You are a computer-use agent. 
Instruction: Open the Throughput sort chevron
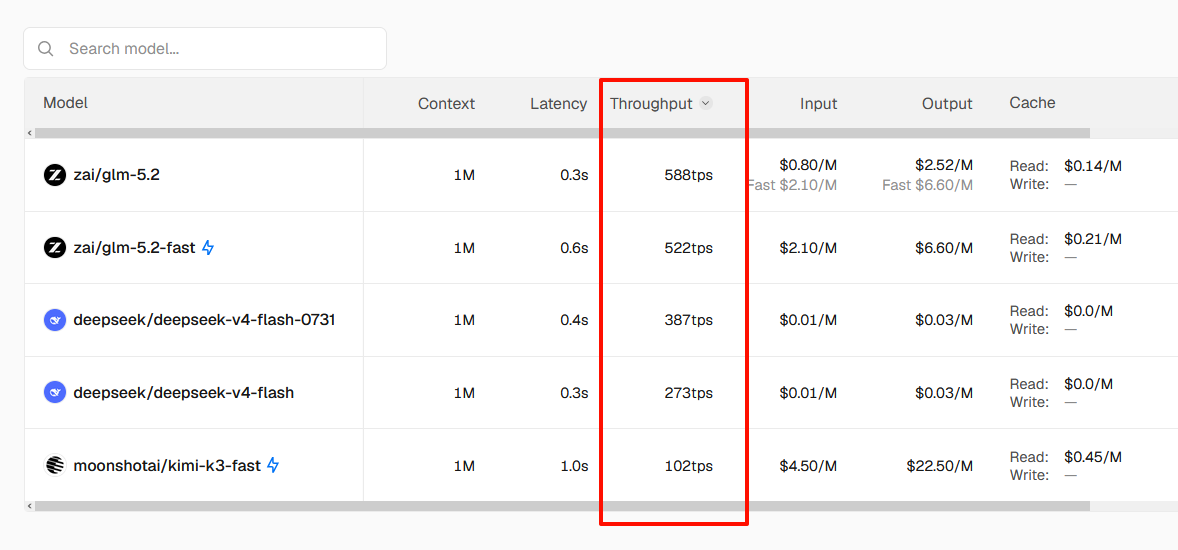705,104
